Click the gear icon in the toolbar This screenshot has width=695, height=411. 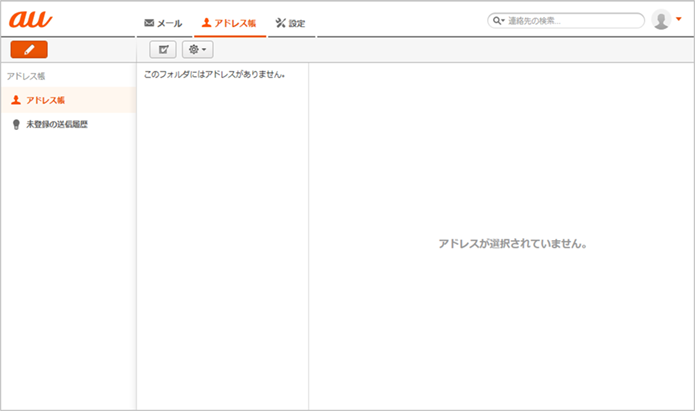pos(193,49)
